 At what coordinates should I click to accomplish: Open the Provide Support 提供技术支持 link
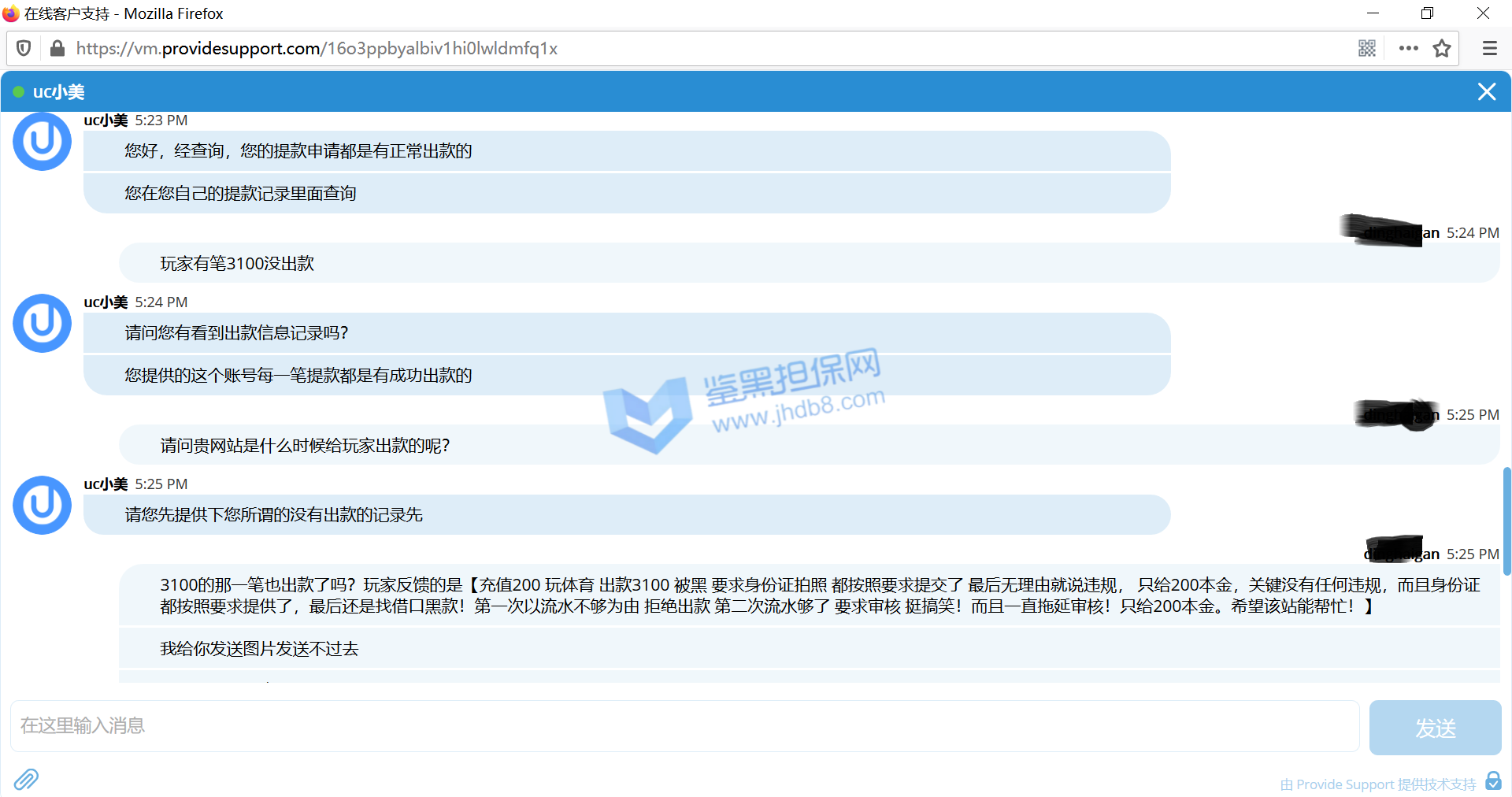click(x=1378, y=784)
